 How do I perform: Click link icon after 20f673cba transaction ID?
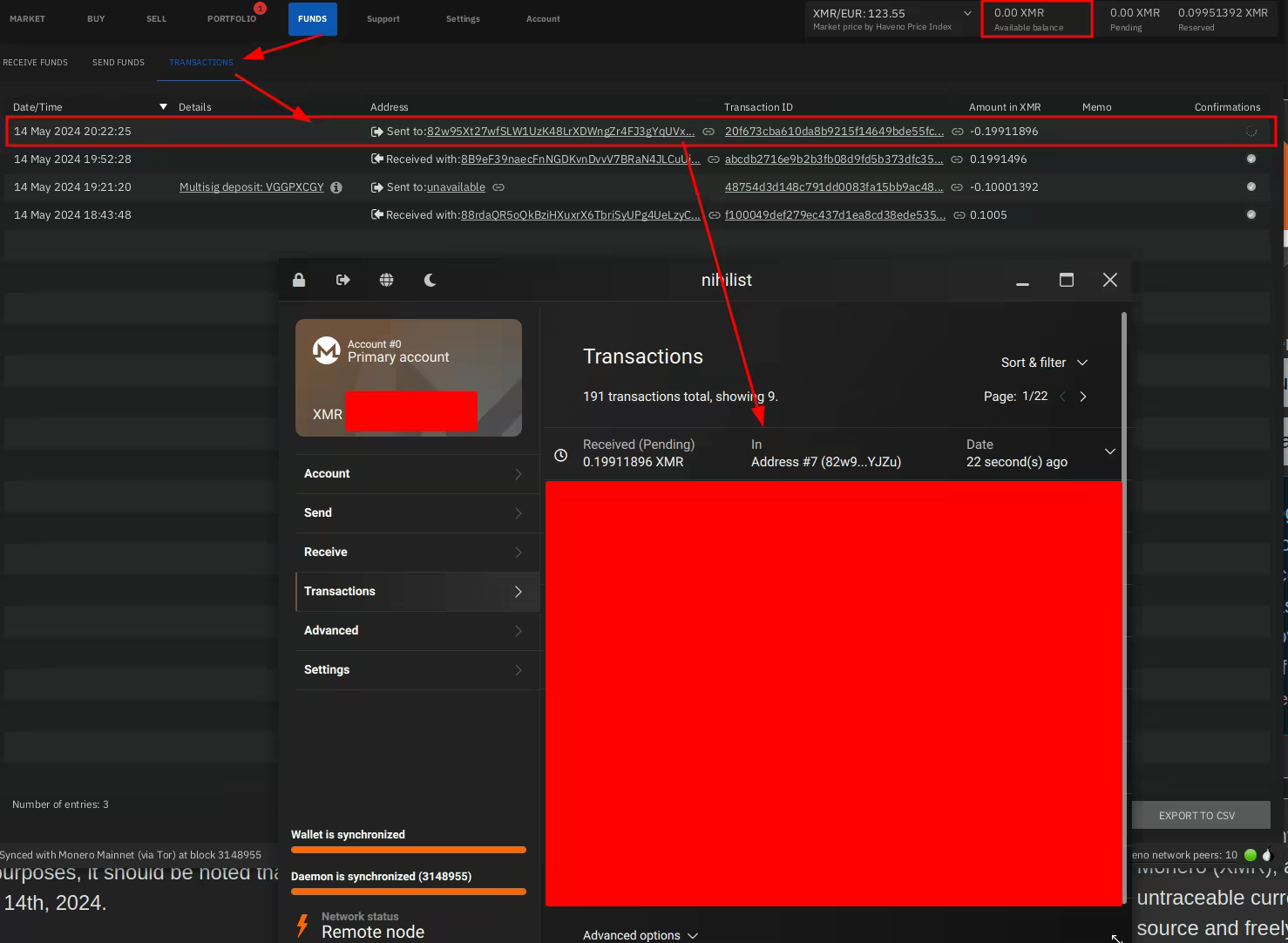tap(957, 132)
